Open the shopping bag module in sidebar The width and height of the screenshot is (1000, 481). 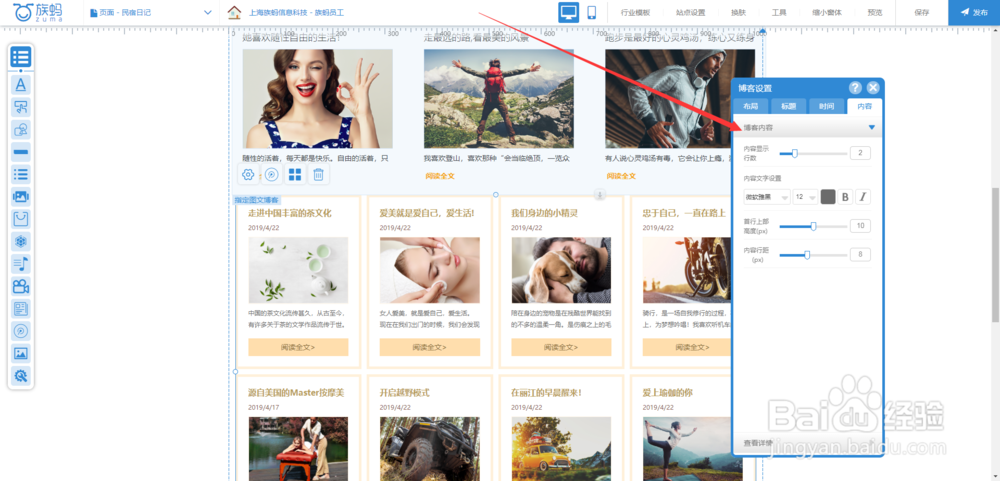tap(20, 219)
